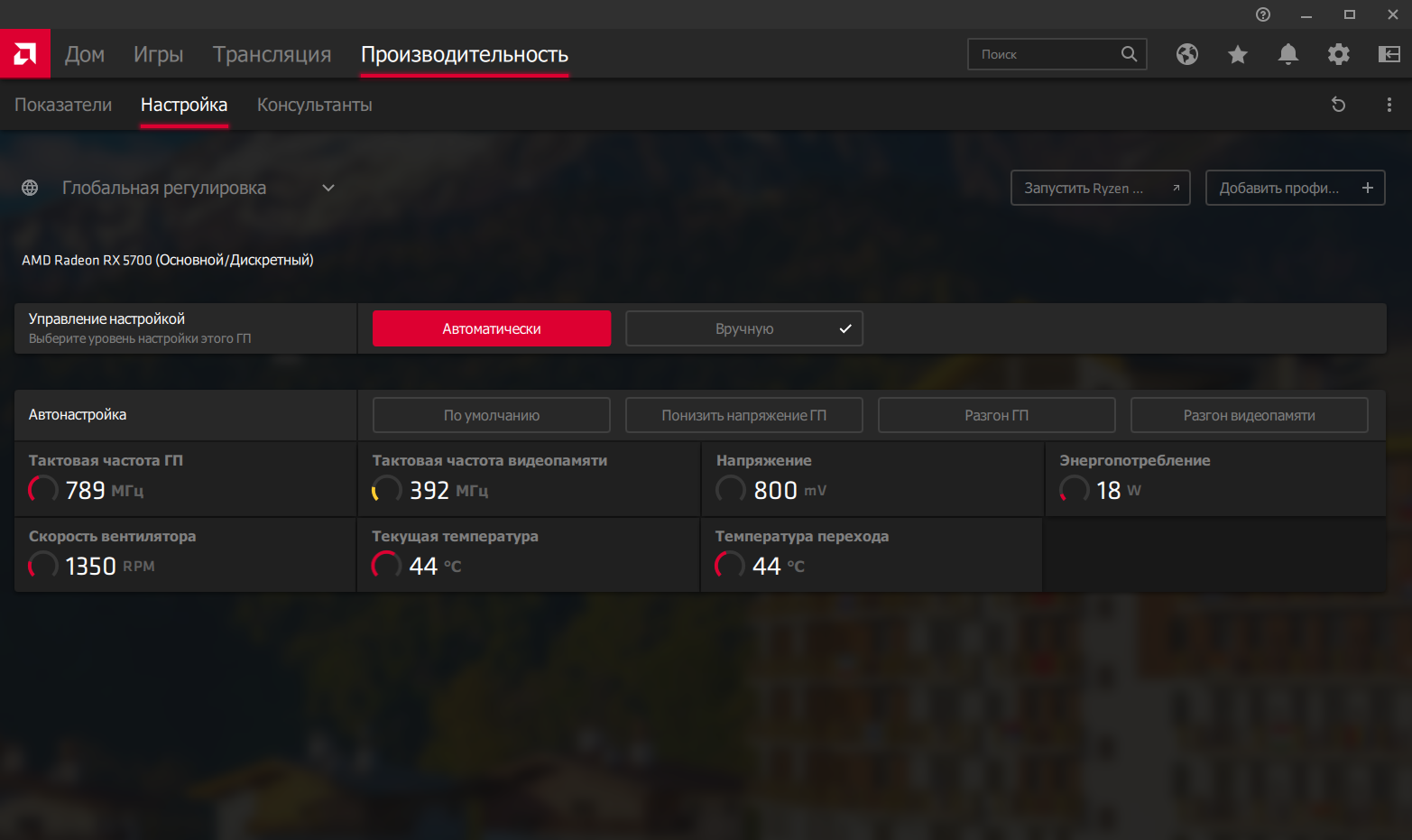
Task: Select Автоматически tuning mode
Action: 492,328
